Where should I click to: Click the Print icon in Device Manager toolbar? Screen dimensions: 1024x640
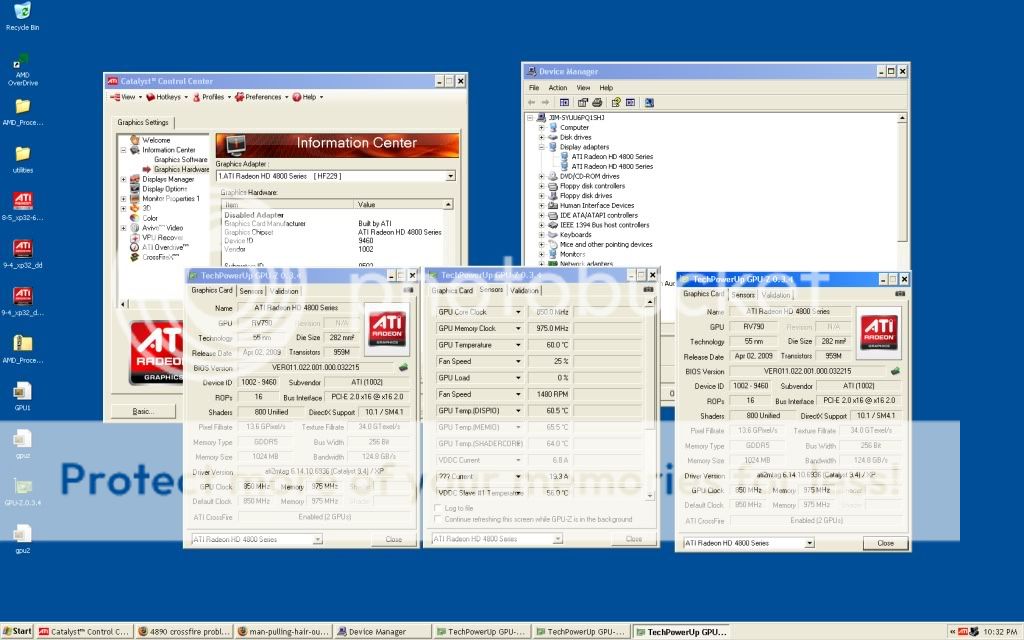point(597,102)
